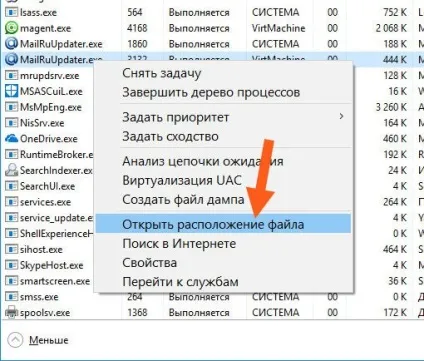Click PID 4168 cell
The height and width of the screenshot is (361, 424).
(x=137, y=28)
